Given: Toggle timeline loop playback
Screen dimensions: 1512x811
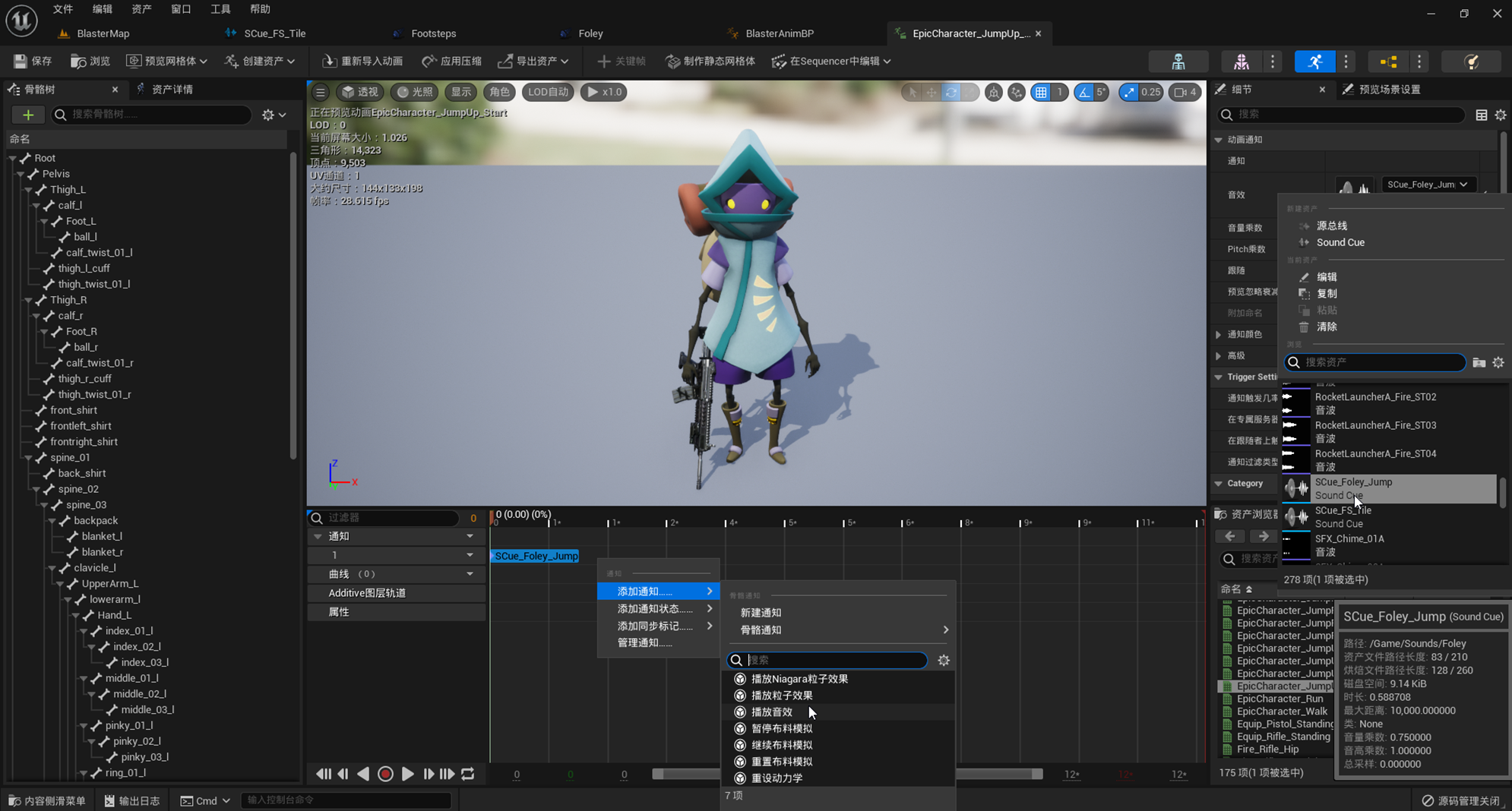Looking at the screenshot, I should (468, 774).
